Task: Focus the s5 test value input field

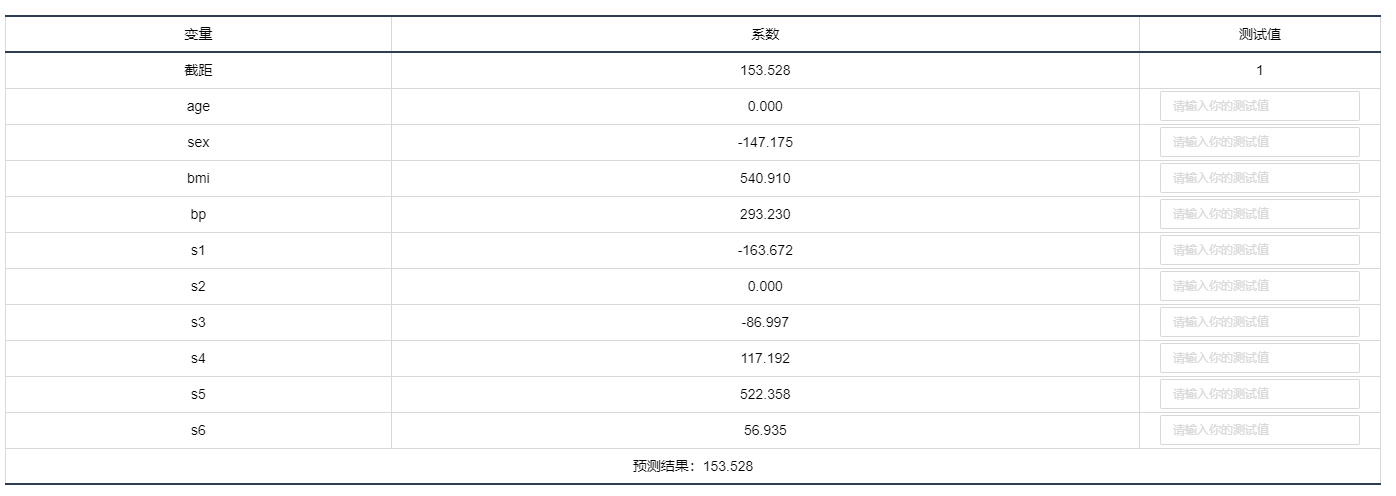Action: coord(1259,394)
